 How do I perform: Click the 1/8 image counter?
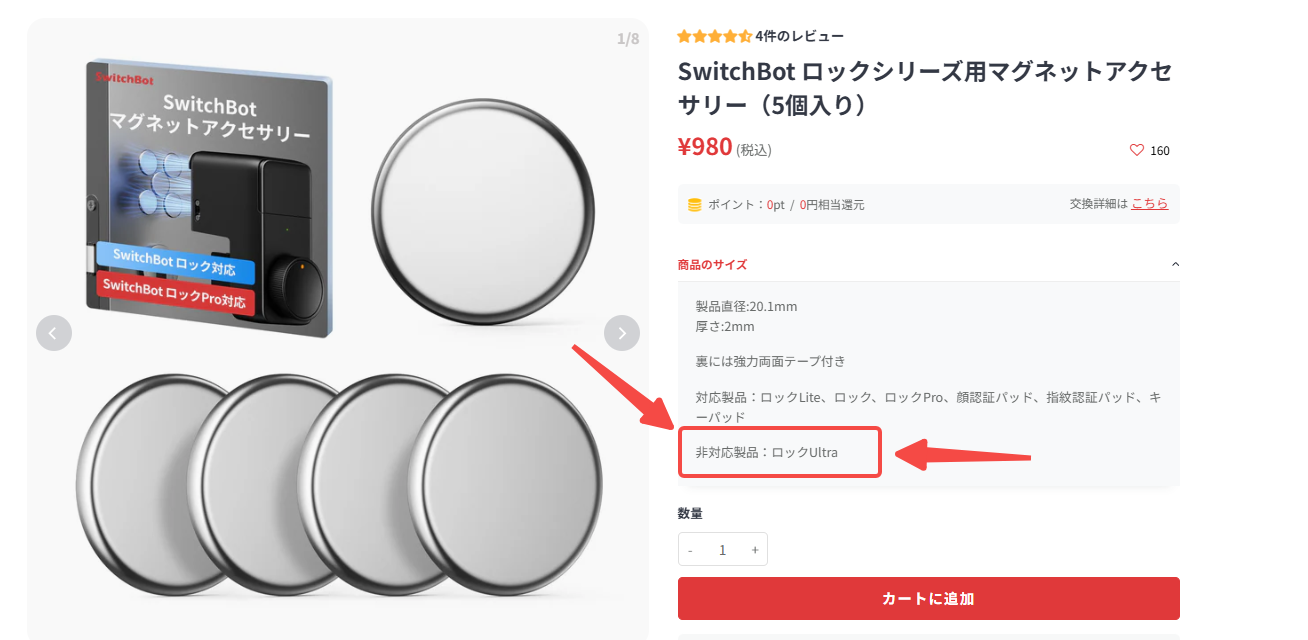[627, 39]
